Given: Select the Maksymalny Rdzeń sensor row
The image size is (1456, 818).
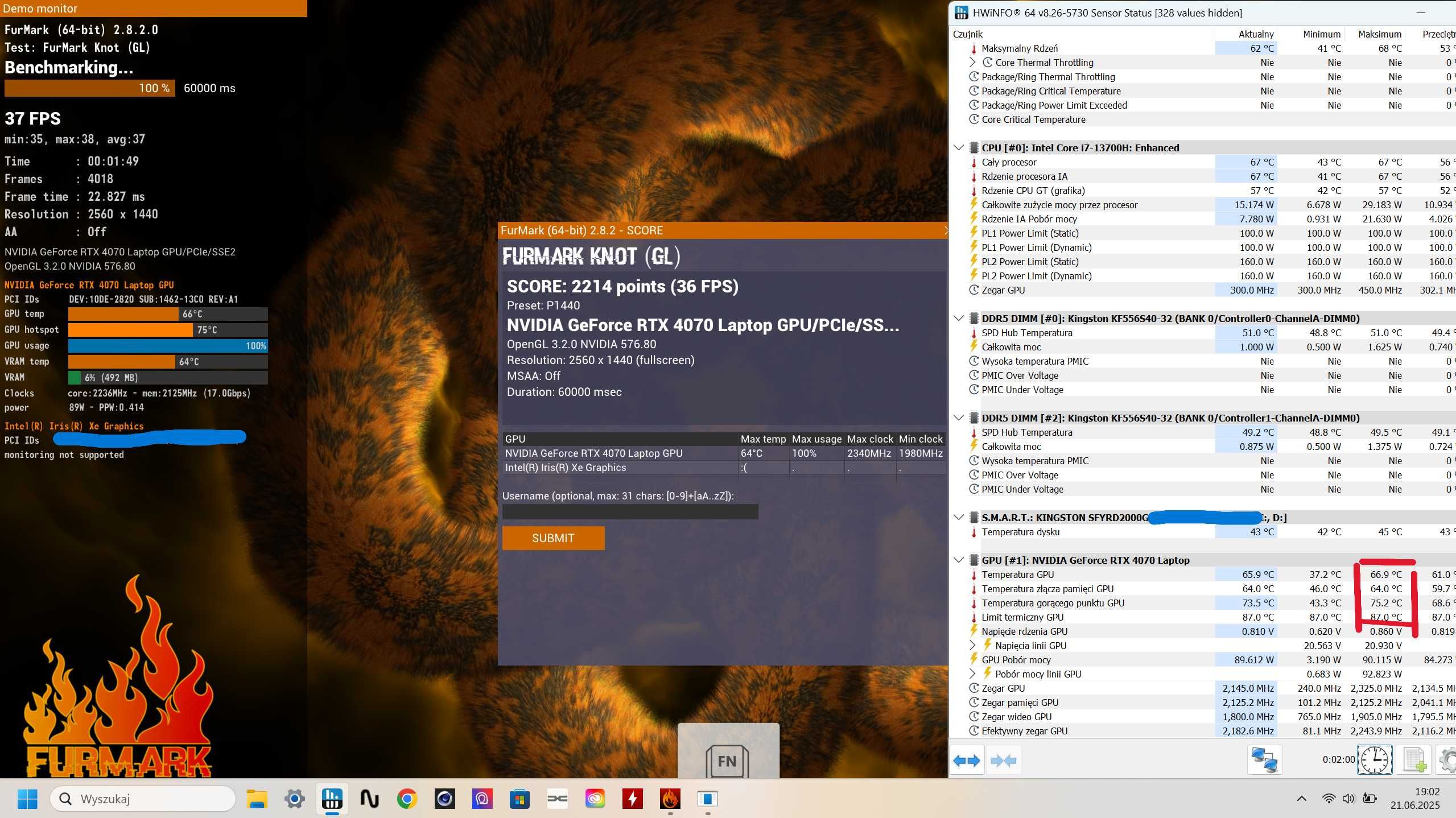Looking at the screenshot, I should [1203, 48].
